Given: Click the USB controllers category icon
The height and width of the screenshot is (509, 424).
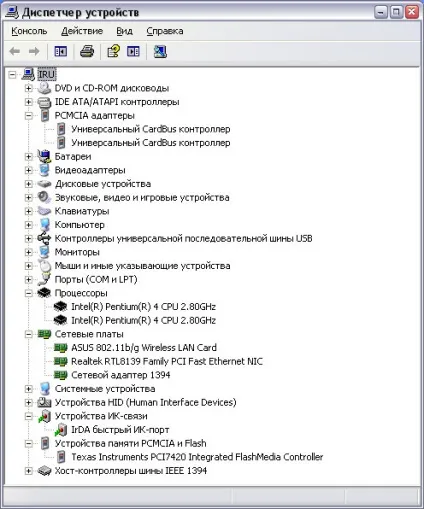Looking at the screenshot, I should [x=44, y=238].
